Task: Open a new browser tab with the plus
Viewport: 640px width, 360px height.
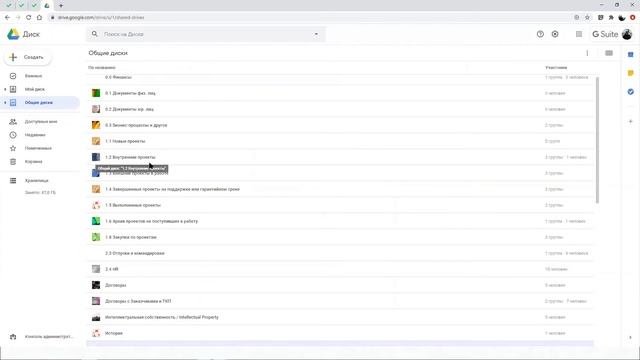Action: (x=61, y=5)
